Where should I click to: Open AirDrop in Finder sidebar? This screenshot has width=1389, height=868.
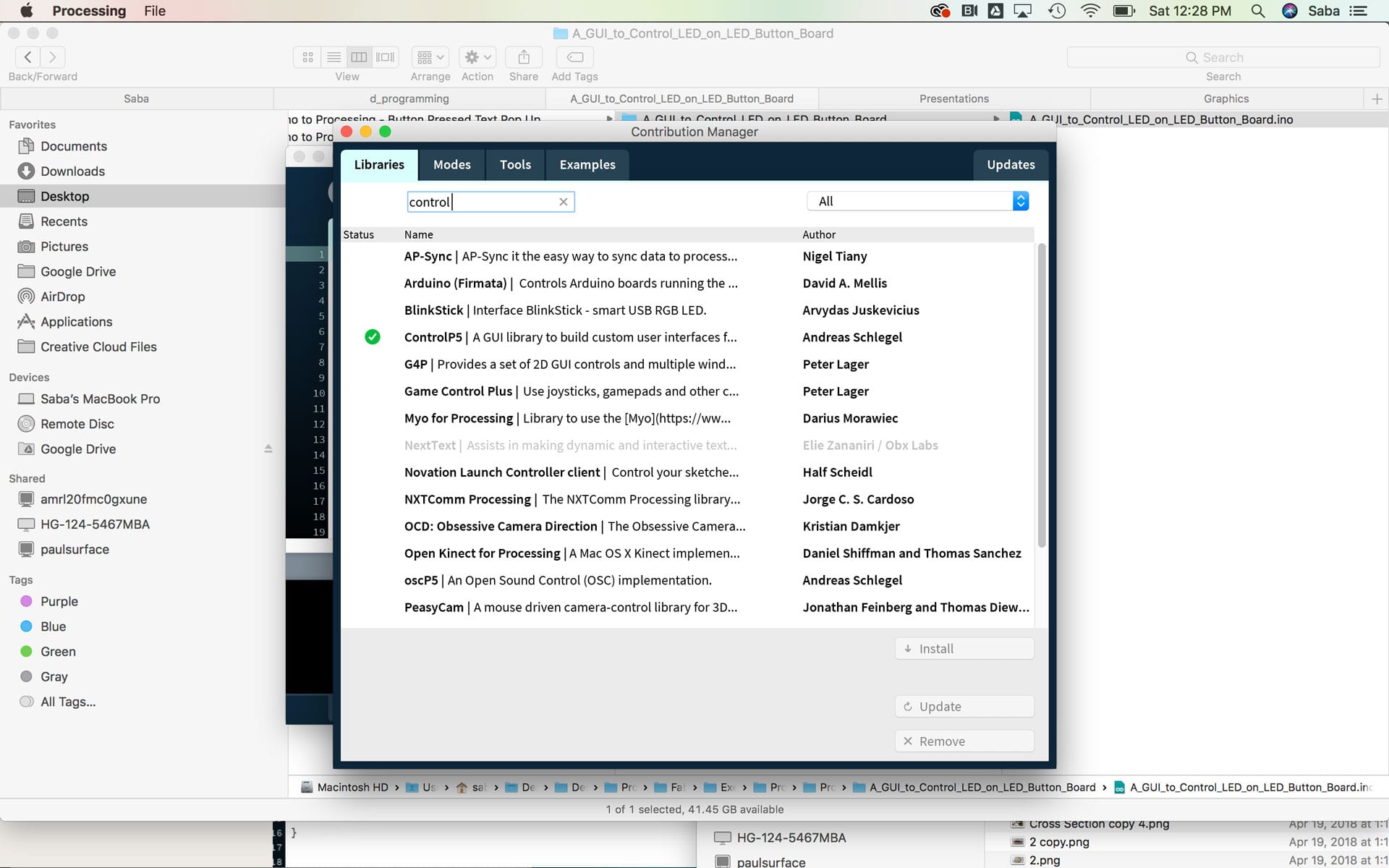[x=62, y=297]
